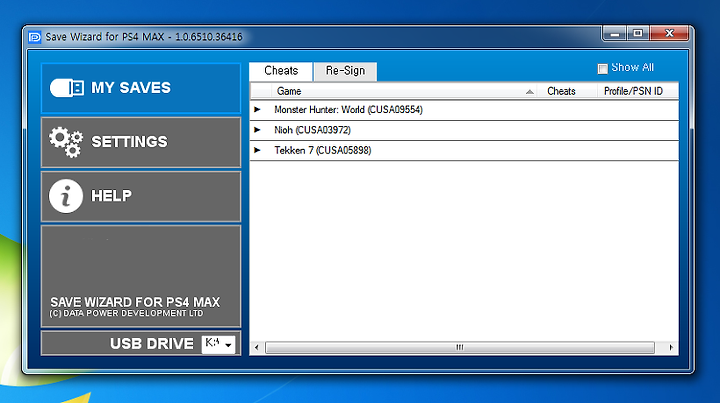Click the Settings gears icon
The image size is (720, 403).
pos(66,142)
